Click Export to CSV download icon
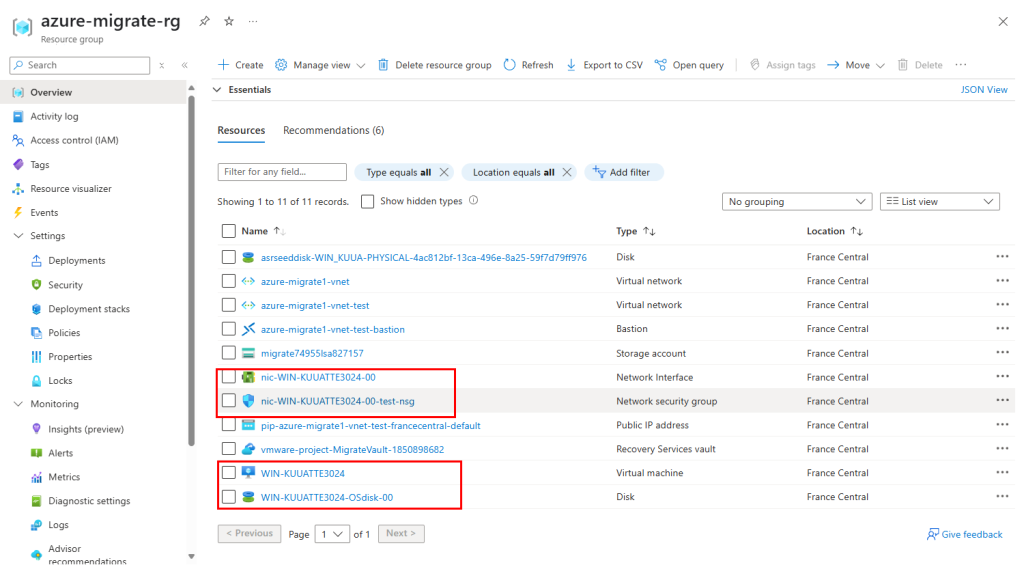The image size is (1024, 565). (571, 65)
